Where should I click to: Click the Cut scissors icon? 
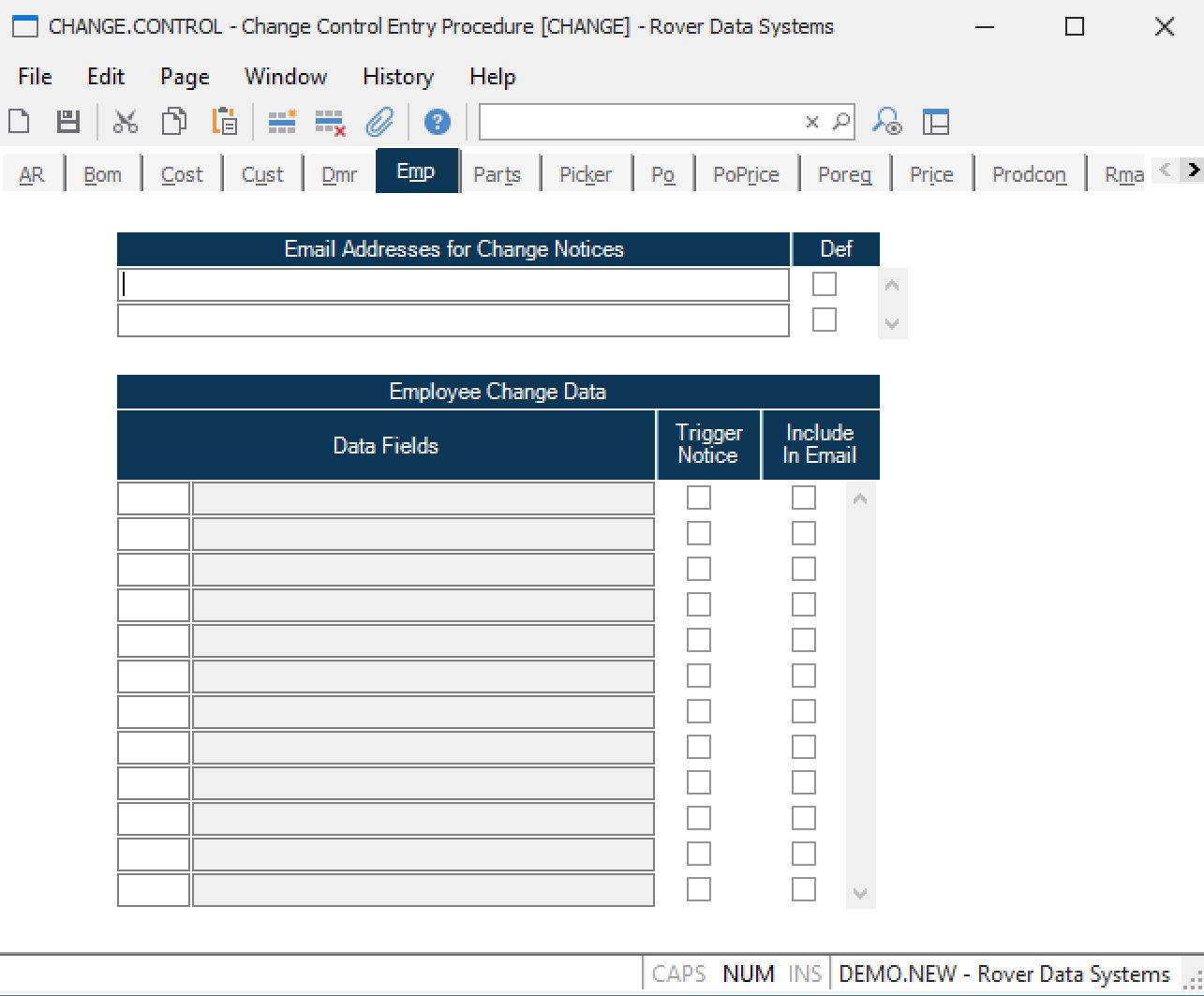(x=126, y=122)
